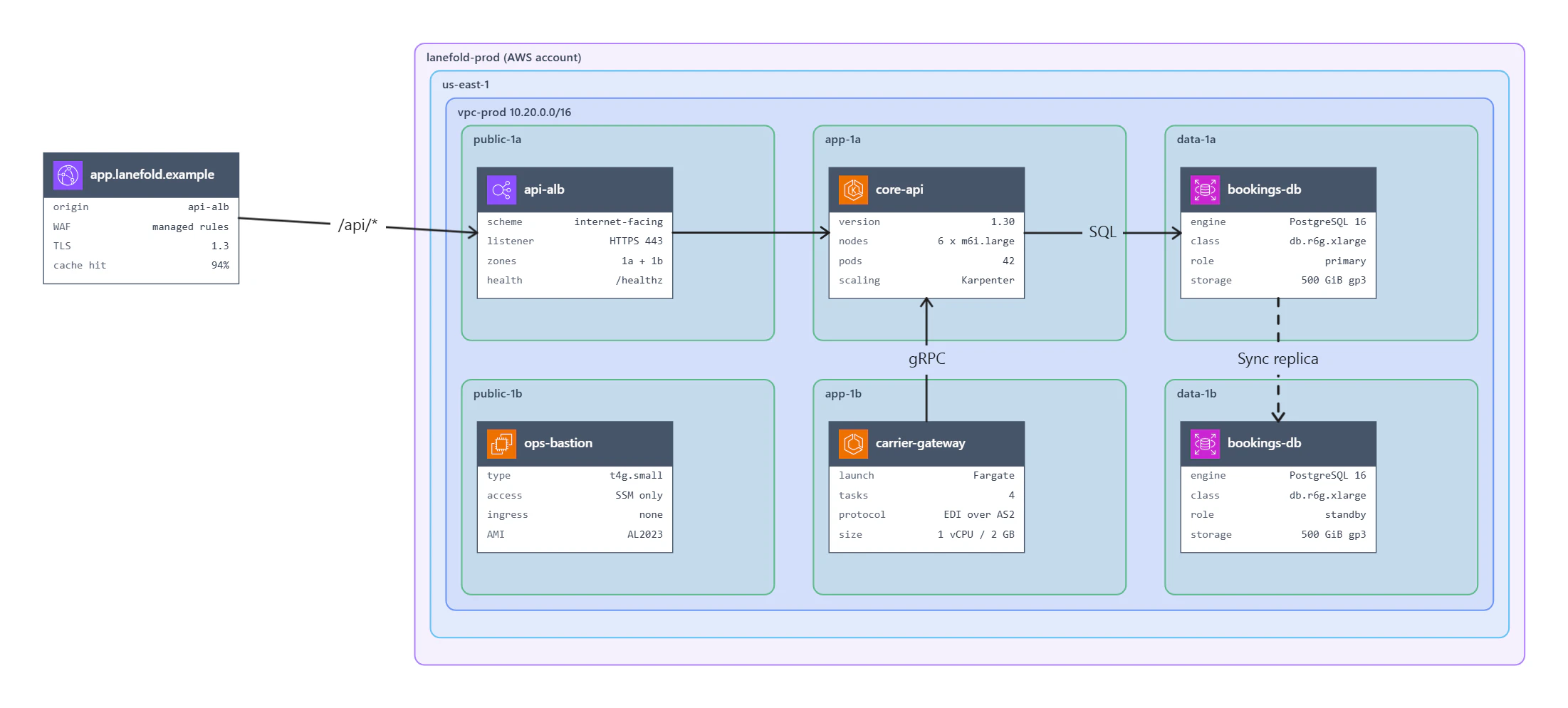The width and height of the screenshot is (1568, 708).
Task: Select the carrier-gateway node title
Action: click(x=921, y=443)
